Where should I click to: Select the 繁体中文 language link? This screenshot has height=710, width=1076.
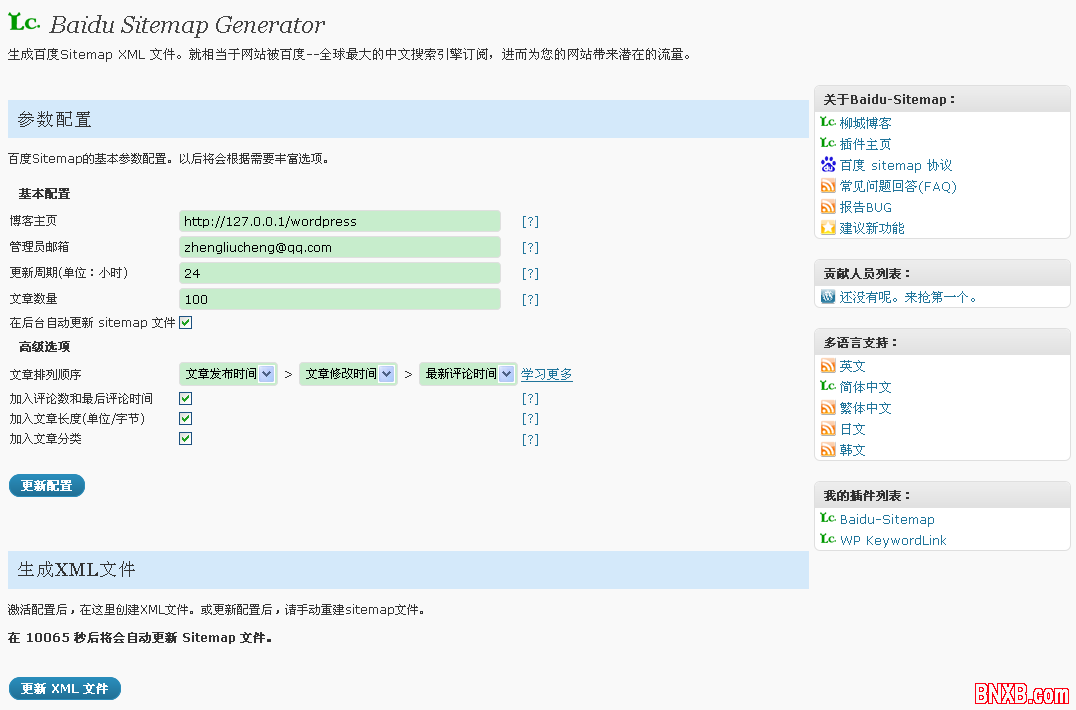[865, 408]
